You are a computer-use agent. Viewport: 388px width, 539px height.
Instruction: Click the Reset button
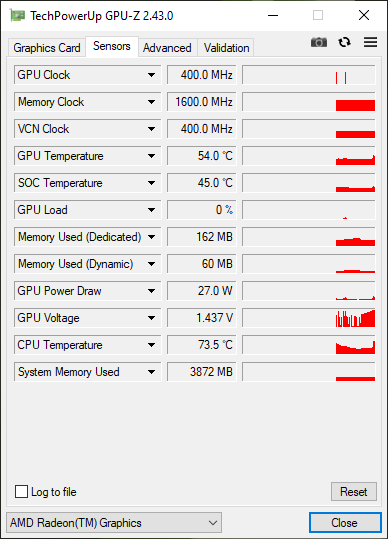pos(354,492)
